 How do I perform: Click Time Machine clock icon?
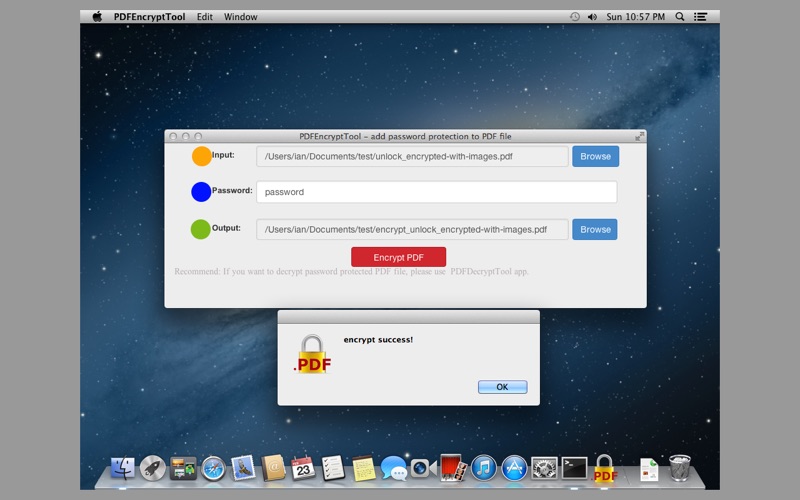[574, 17]
